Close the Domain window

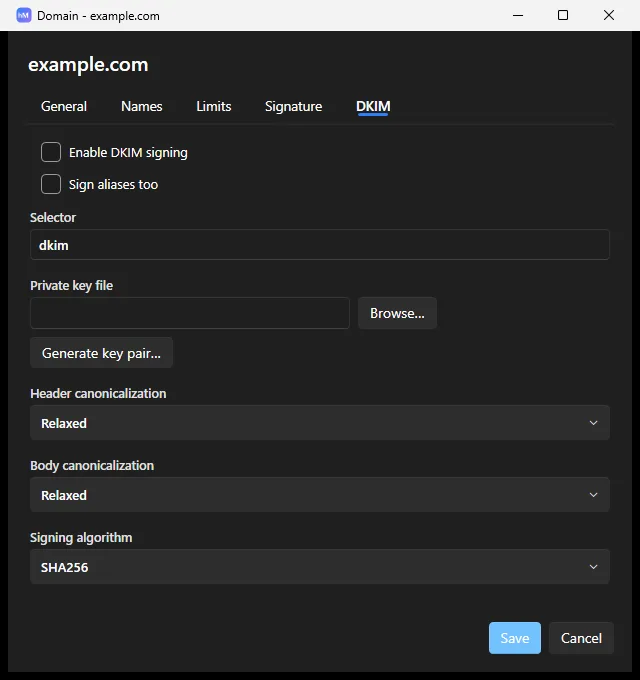[x=609, y=15]
